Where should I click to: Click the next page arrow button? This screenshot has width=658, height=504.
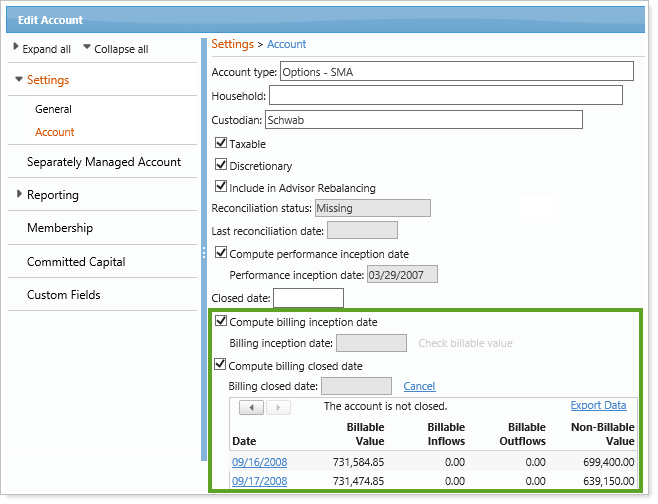(x=278, y=407)
